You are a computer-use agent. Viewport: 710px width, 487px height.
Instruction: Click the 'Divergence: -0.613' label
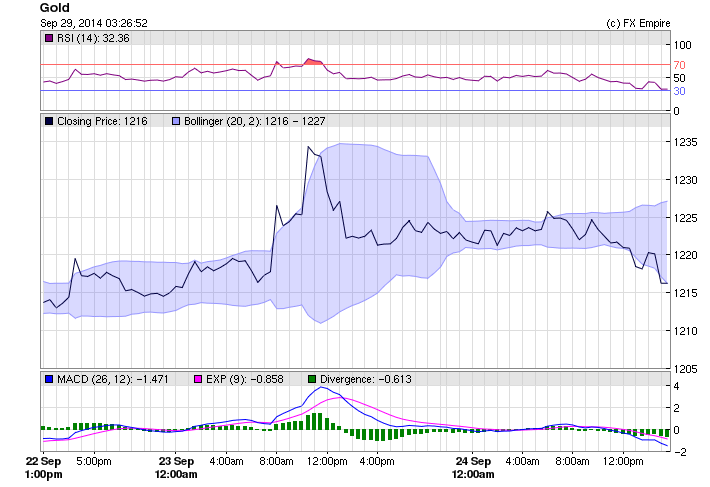366,379
